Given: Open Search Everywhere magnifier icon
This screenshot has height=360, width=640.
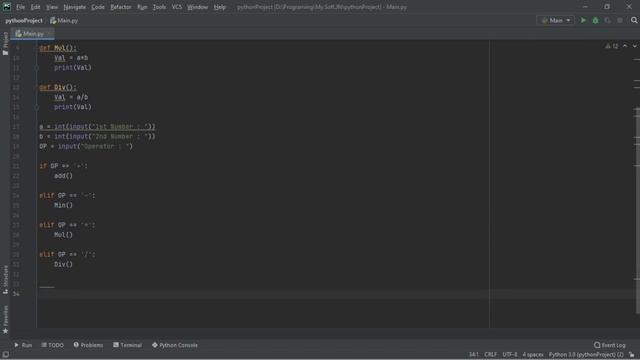Looking at the screenshot, I should [x=634, y=20].
